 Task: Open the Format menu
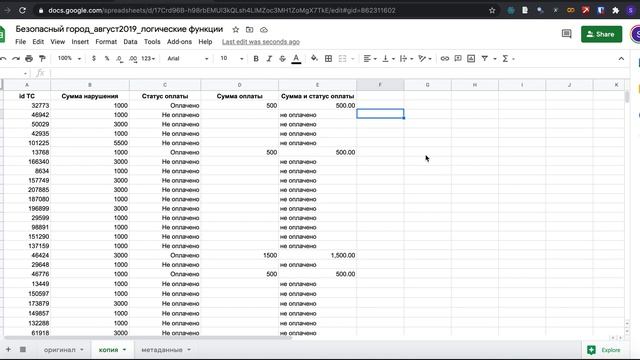point(106,42)
